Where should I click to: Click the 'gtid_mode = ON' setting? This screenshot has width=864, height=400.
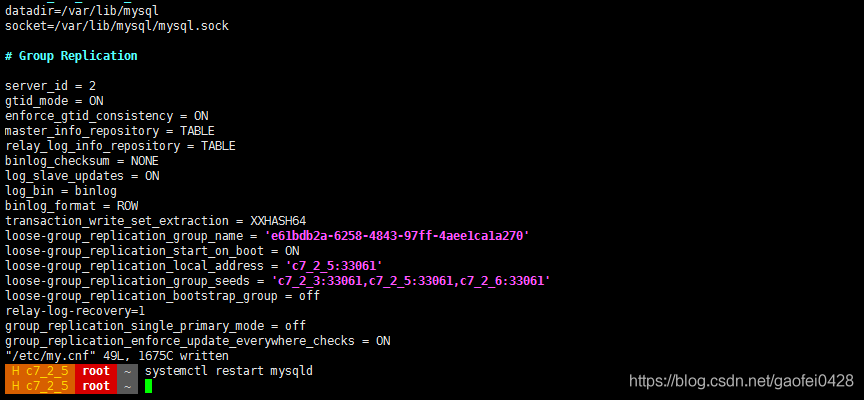click(x=54, y=101)
